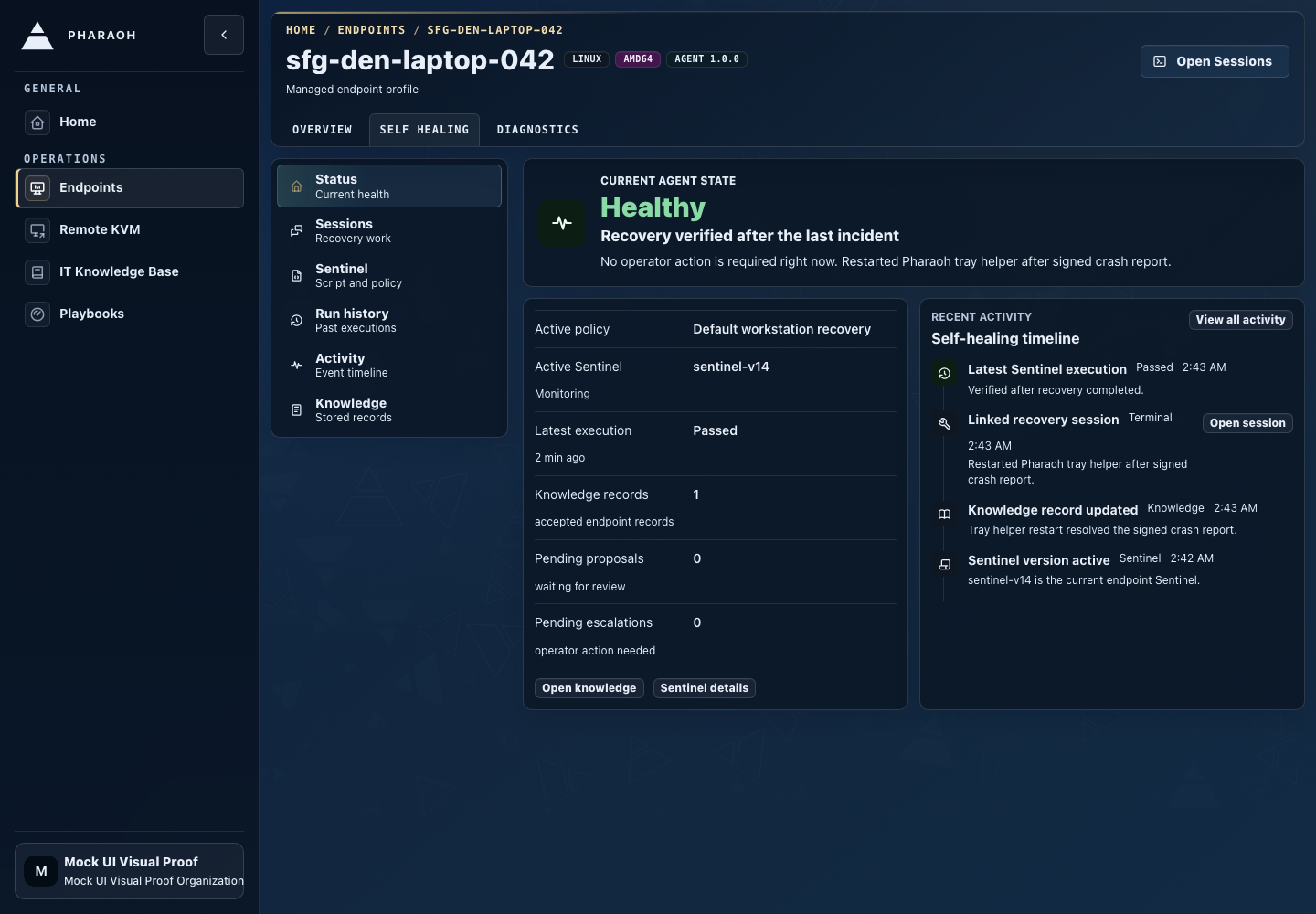This screenshot has height=914, width=1316.
Task: Click the ENDPOINTS breadcrumb link
Action: click(371, 30)
